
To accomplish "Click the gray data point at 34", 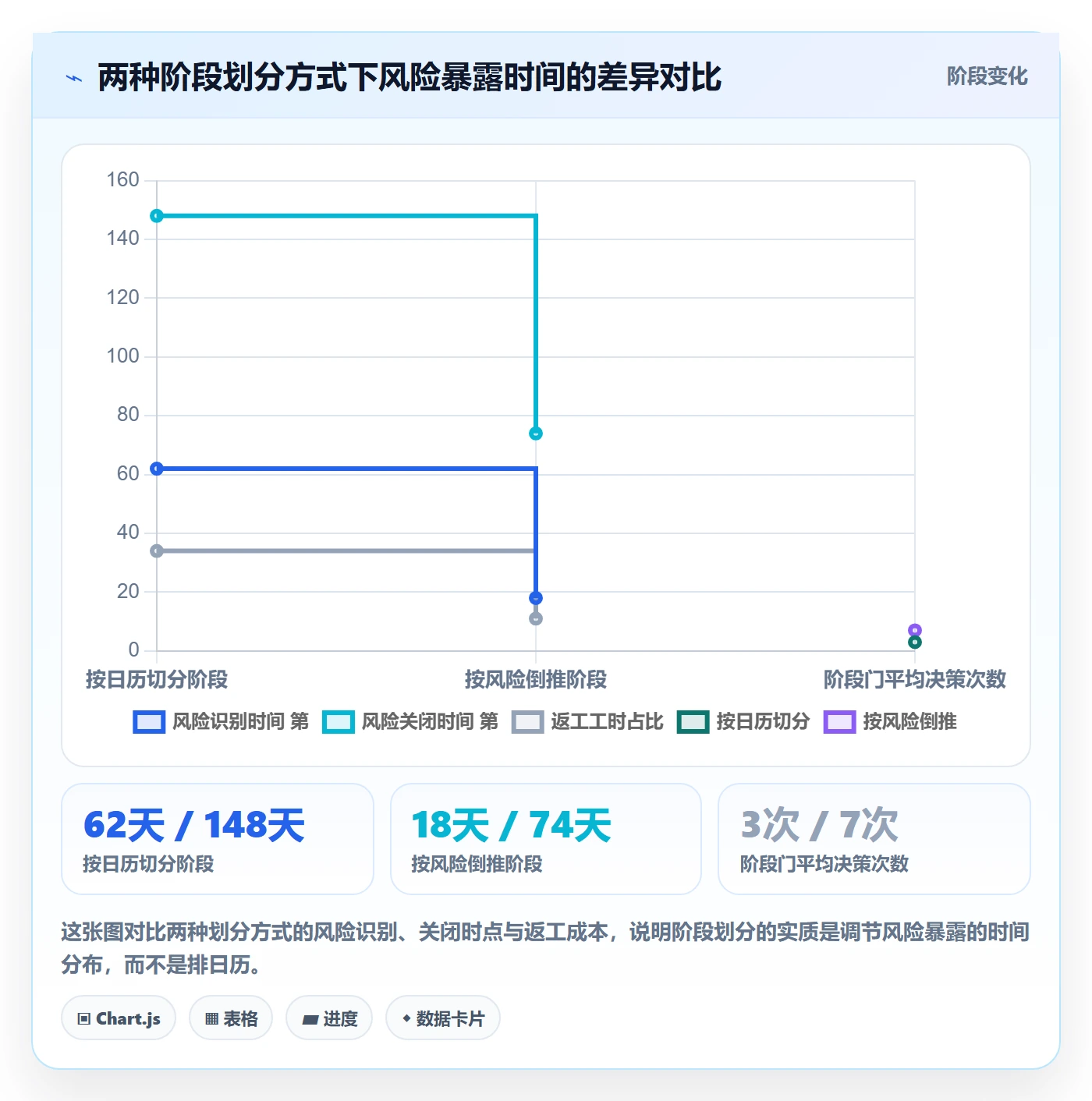I will click(x=157, y=551).
